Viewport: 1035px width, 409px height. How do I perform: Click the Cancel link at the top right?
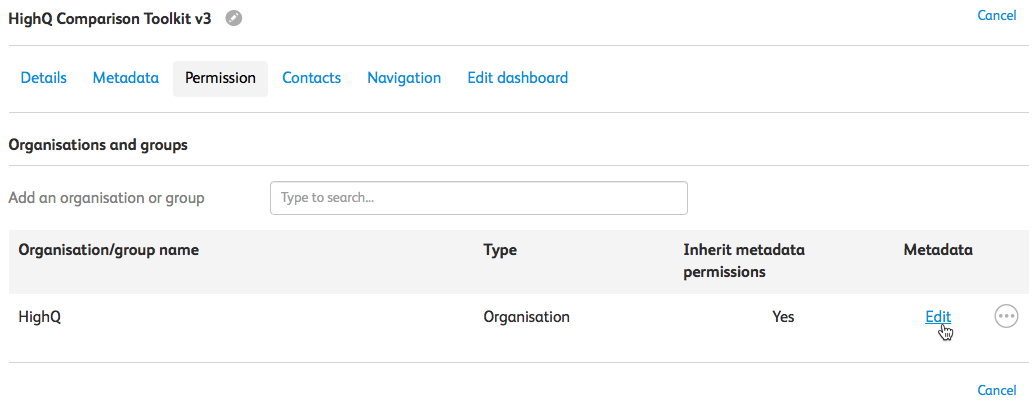(x=996, y=15)
